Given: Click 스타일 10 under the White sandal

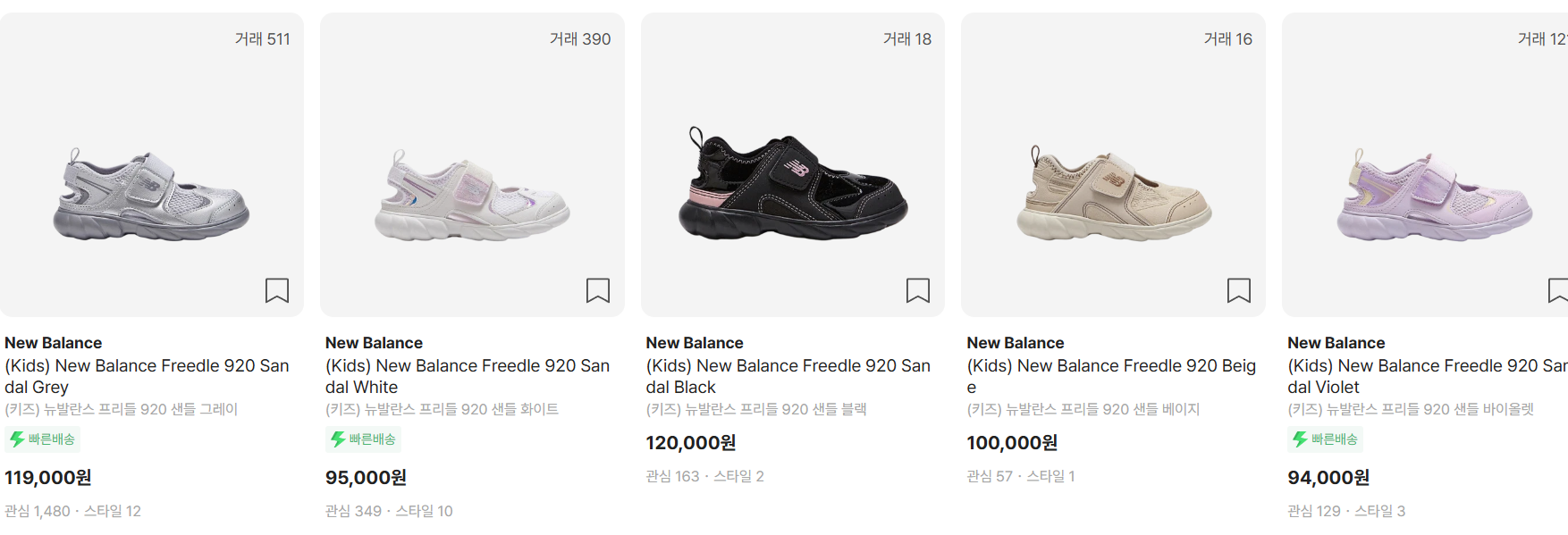Looking at the screenshot, I should pos(423,511).
